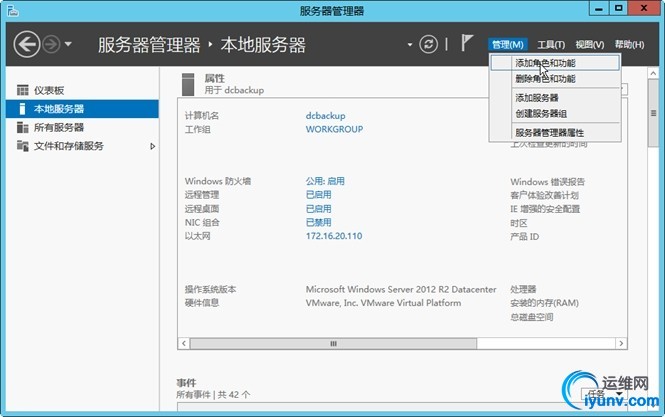The image size is (665, 417).
Task: Close the 服务器管理器 window
Action: pos(643,8)
